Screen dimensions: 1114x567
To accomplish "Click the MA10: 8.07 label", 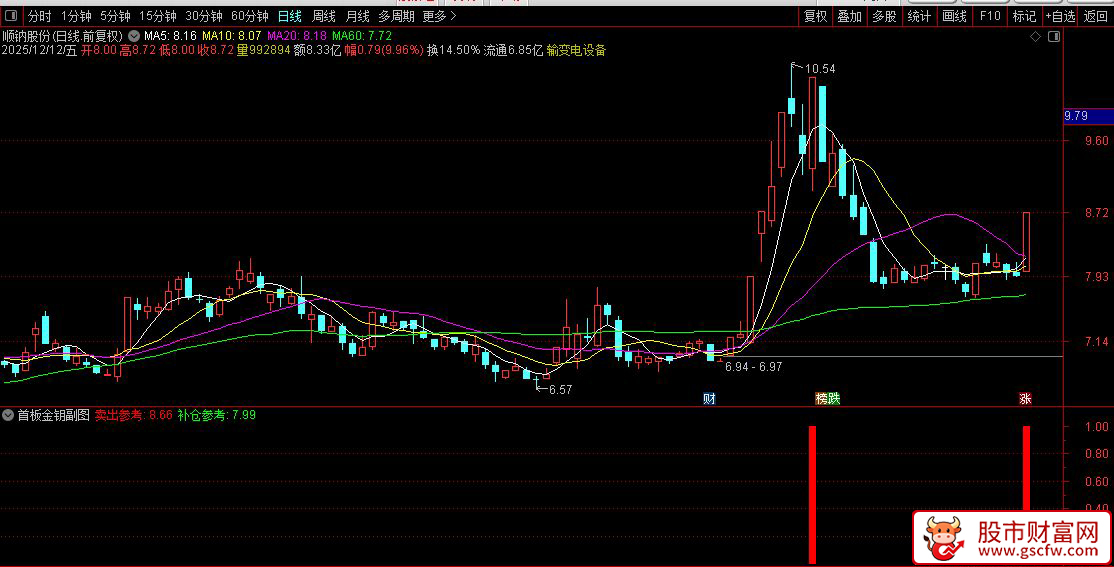I will (232, 36).
